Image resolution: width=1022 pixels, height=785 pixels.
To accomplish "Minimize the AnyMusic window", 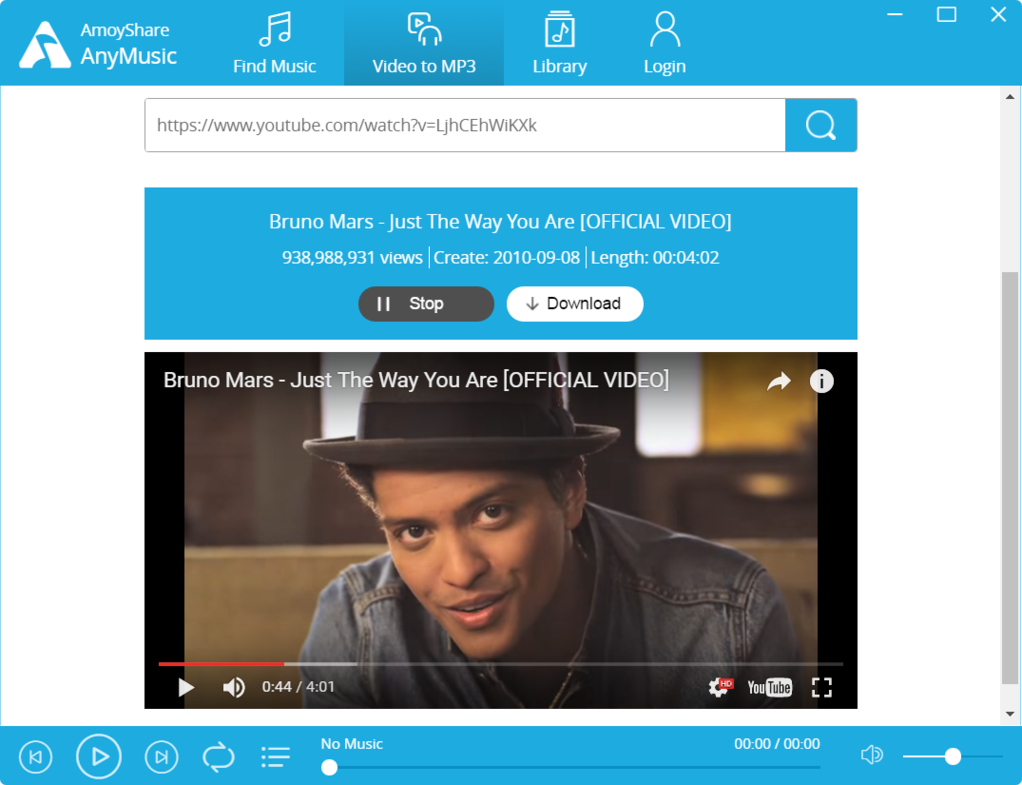I will point(895,14).
